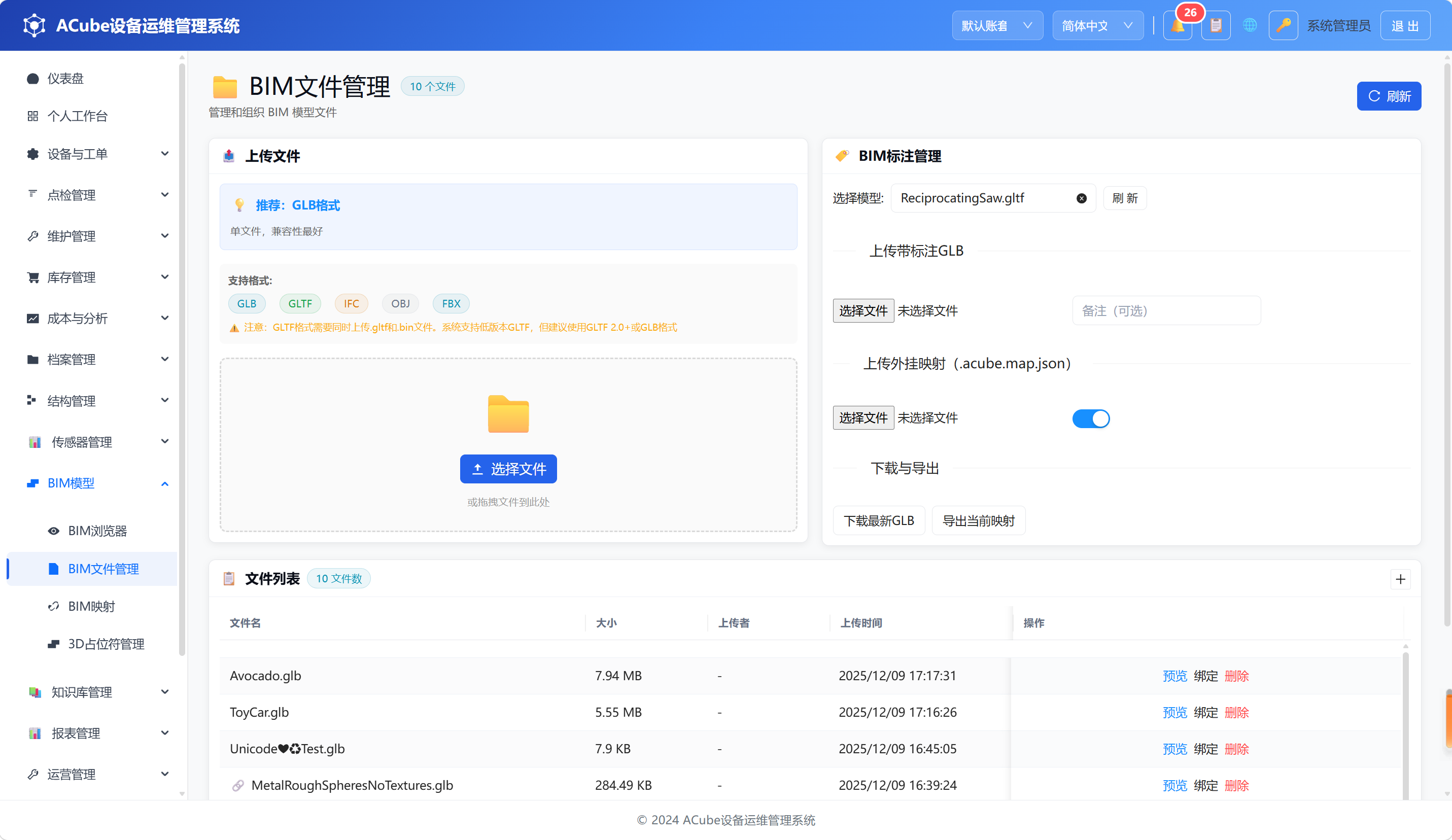Click the globe icon in the header
Viewport: 1452px width, 840px height.
[x=1249, y=25]
